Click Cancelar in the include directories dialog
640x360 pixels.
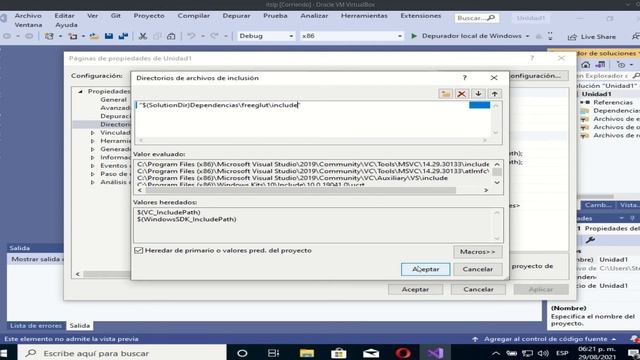coord(478,269)
